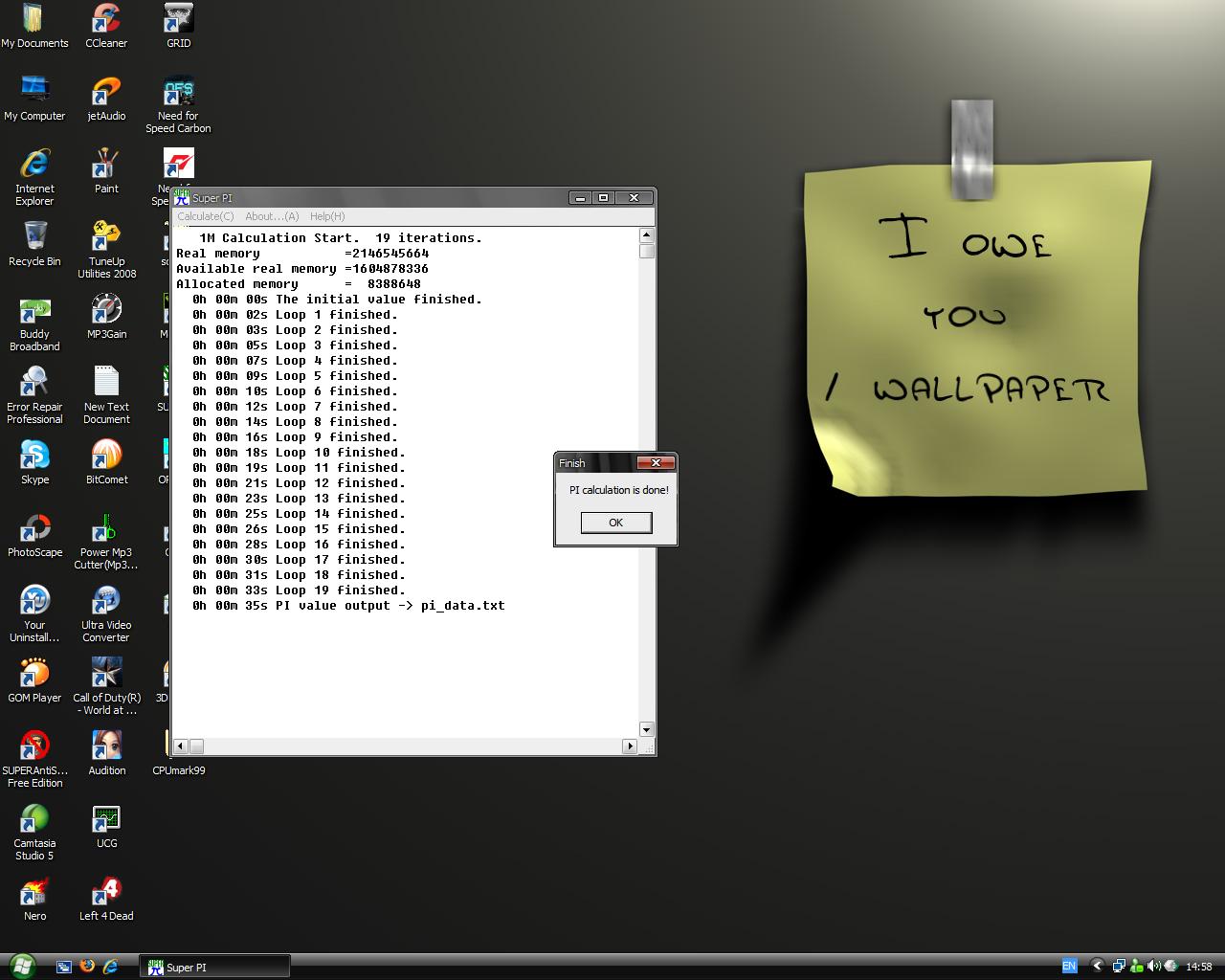Click the 'PI value output -> pi_data.txt' line
The height and width of the screenshot is (980, 1225).
click(348, 606)
